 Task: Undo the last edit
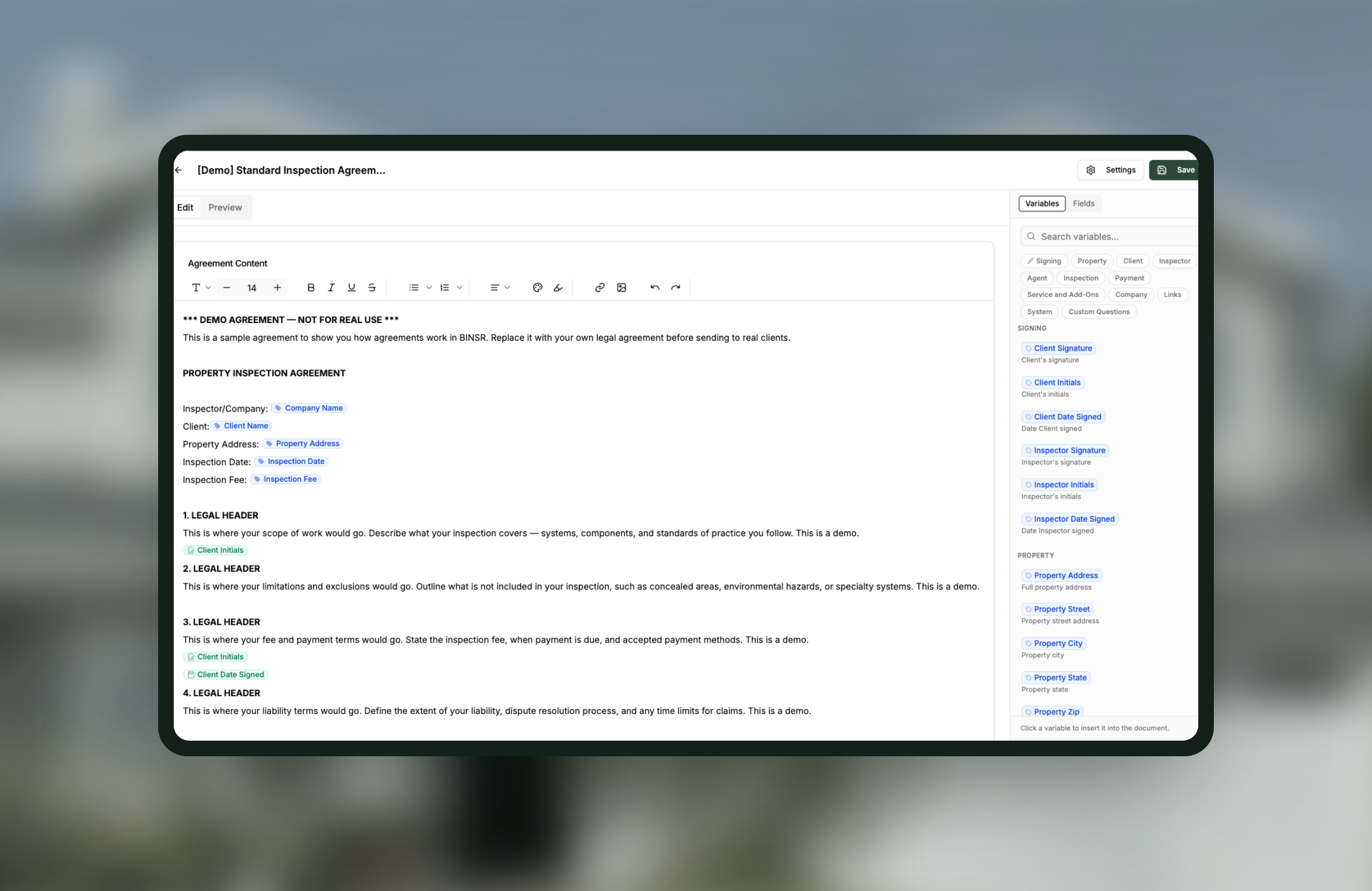tap(655, 287)
